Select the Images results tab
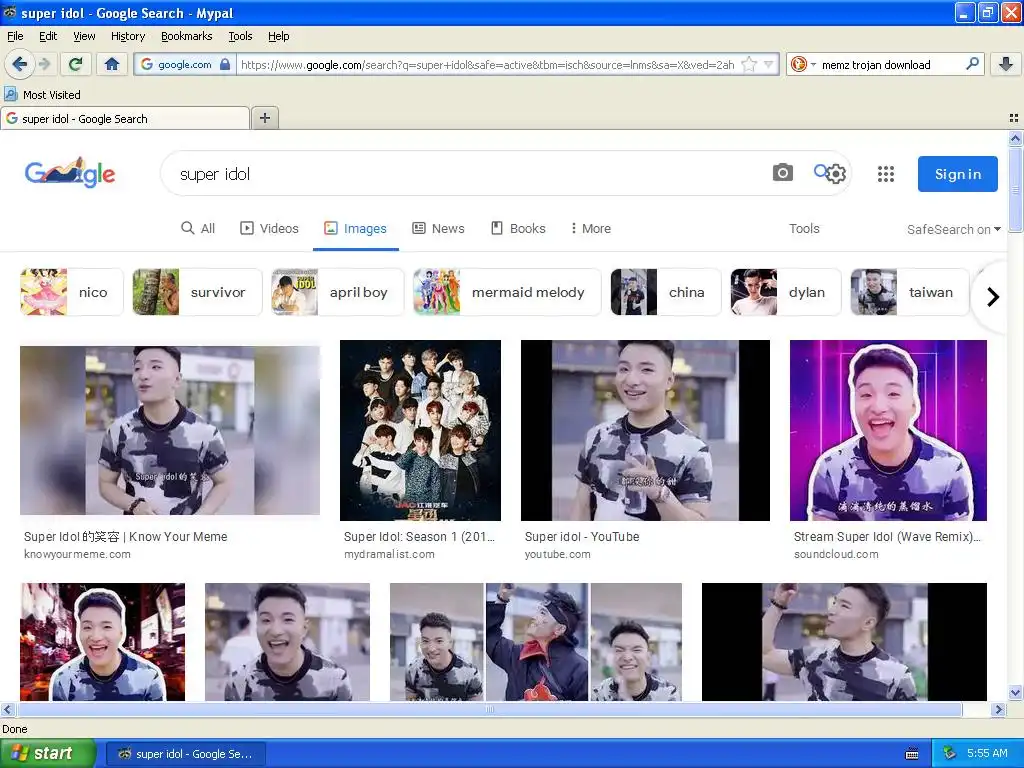This screenshot has width=1024, height=768. (355, 229)
